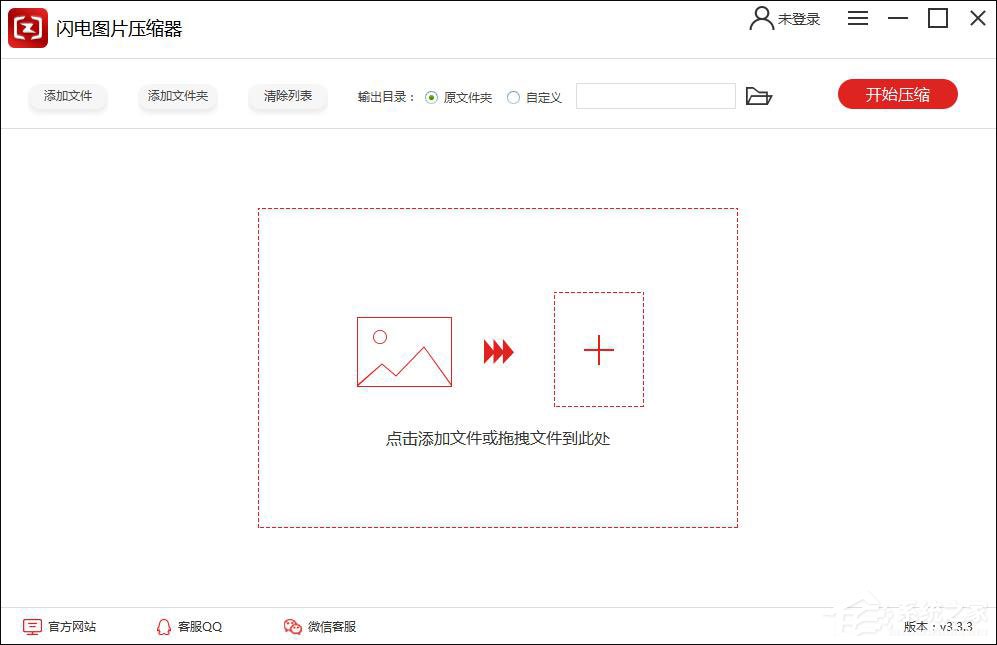Click 未登录 to log in
The height and width of the screenshot is (645, 997).
(x=795, y=18)
